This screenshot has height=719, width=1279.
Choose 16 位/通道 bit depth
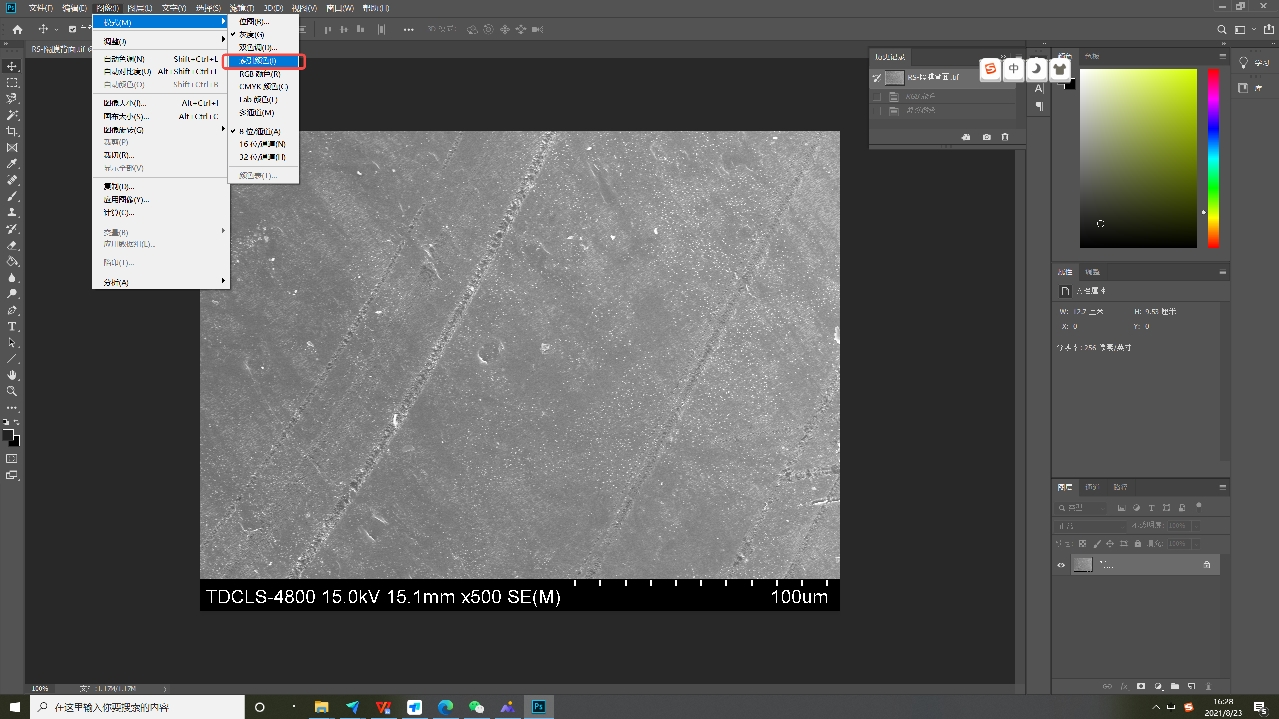click(262, 144)
